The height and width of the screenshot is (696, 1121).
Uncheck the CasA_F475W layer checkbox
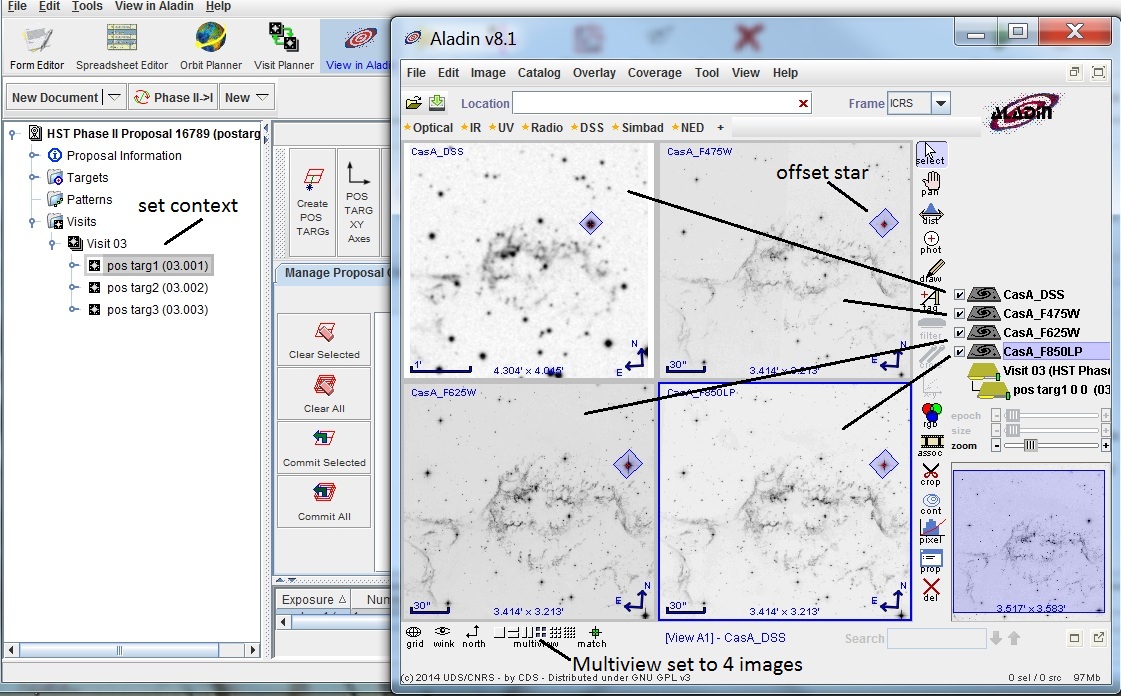point(959,314)
